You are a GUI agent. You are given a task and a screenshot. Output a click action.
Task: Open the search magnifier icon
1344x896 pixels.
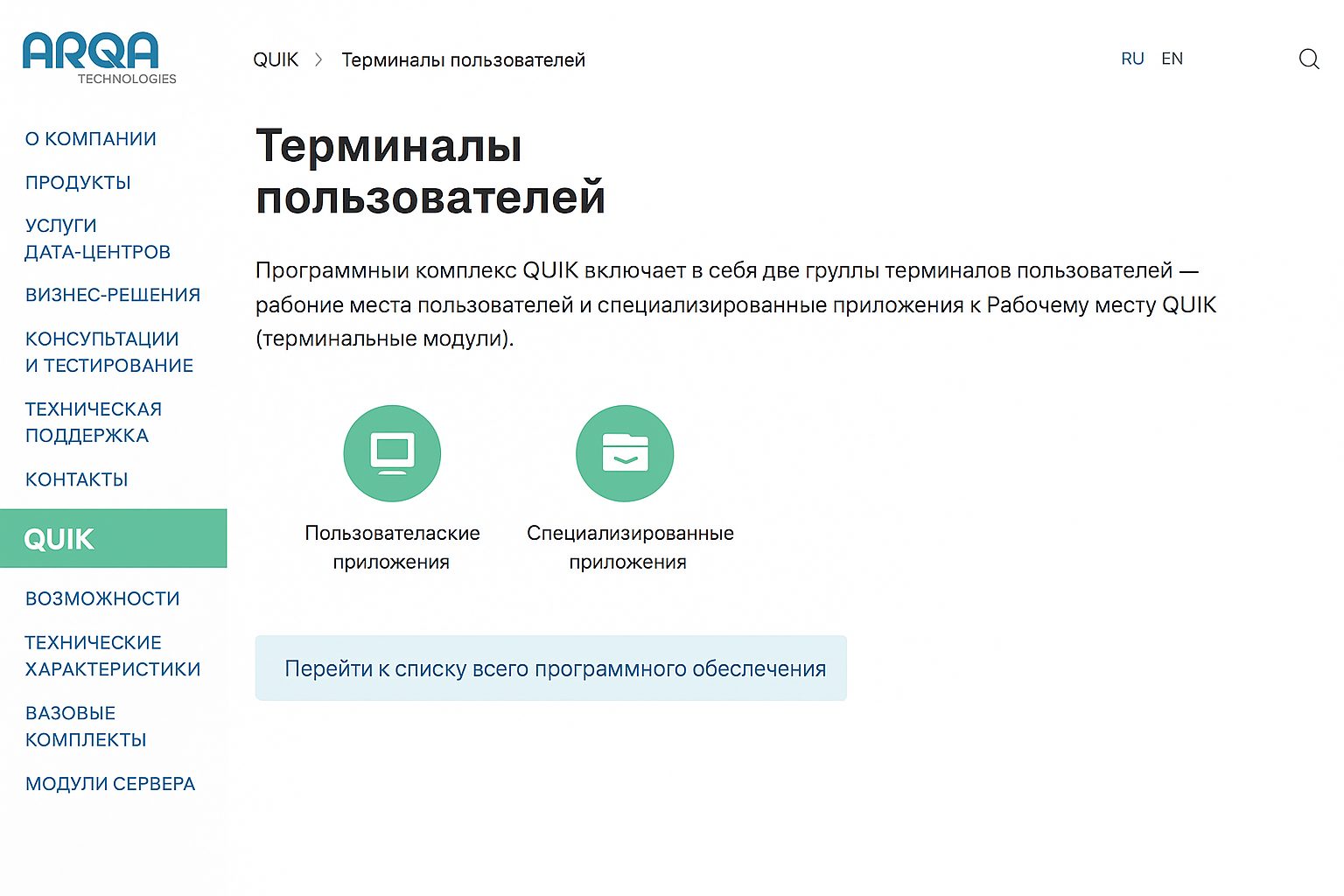1309,59
